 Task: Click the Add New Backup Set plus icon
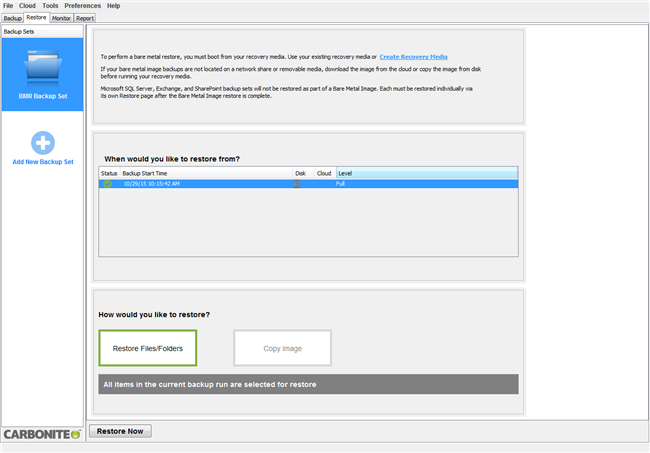click(x=42, y=142)
